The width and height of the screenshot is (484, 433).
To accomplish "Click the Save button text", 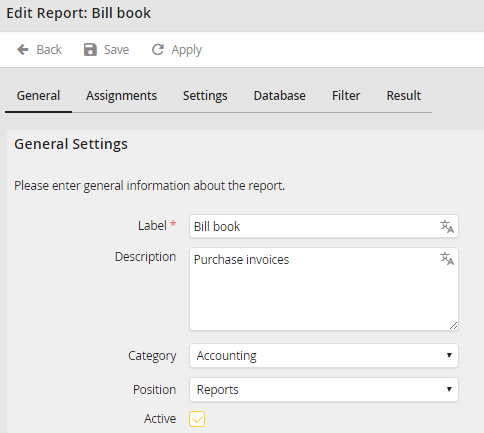I will point(116,50).
